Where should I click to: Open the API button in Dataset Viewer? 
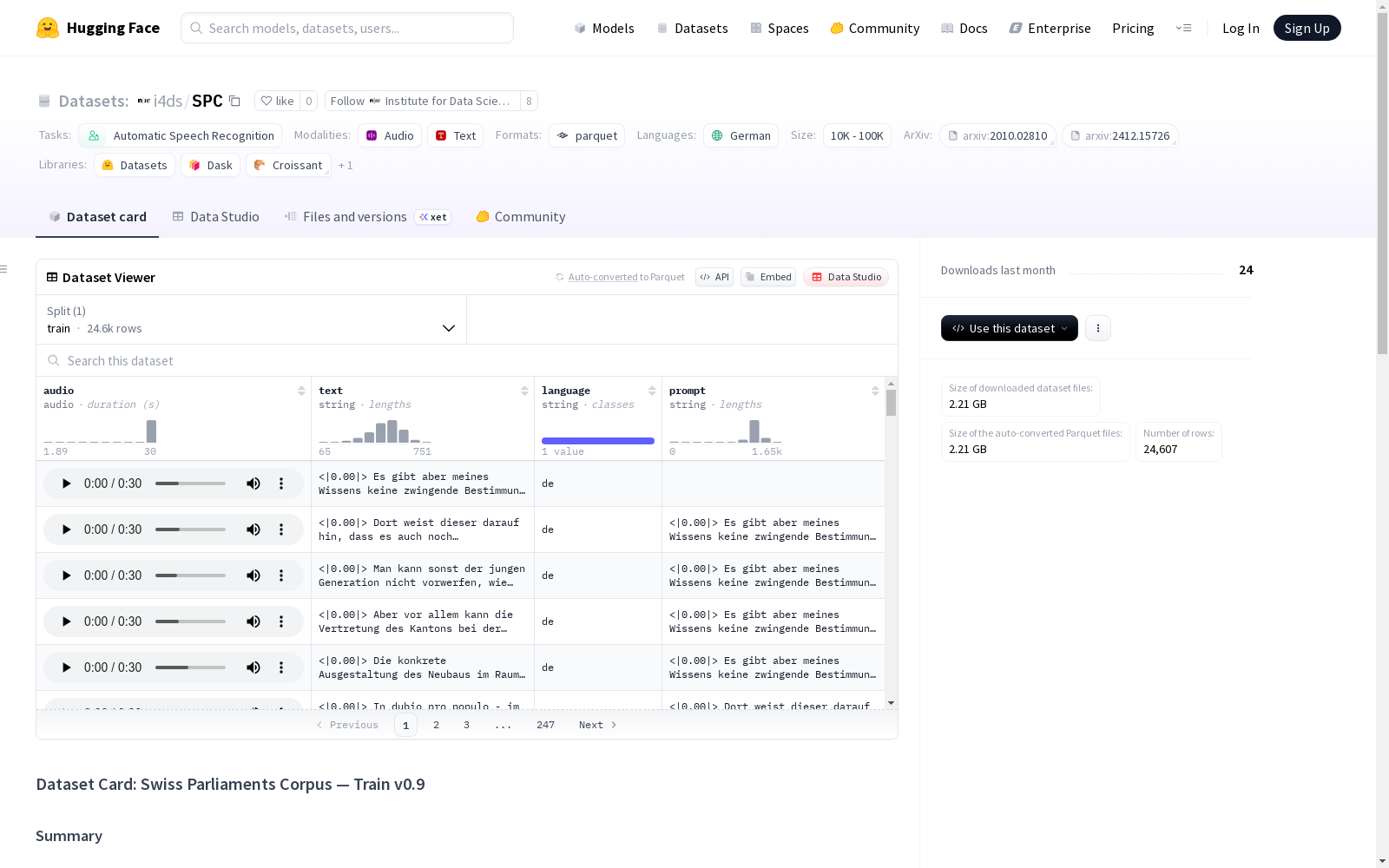click(714, 277)
